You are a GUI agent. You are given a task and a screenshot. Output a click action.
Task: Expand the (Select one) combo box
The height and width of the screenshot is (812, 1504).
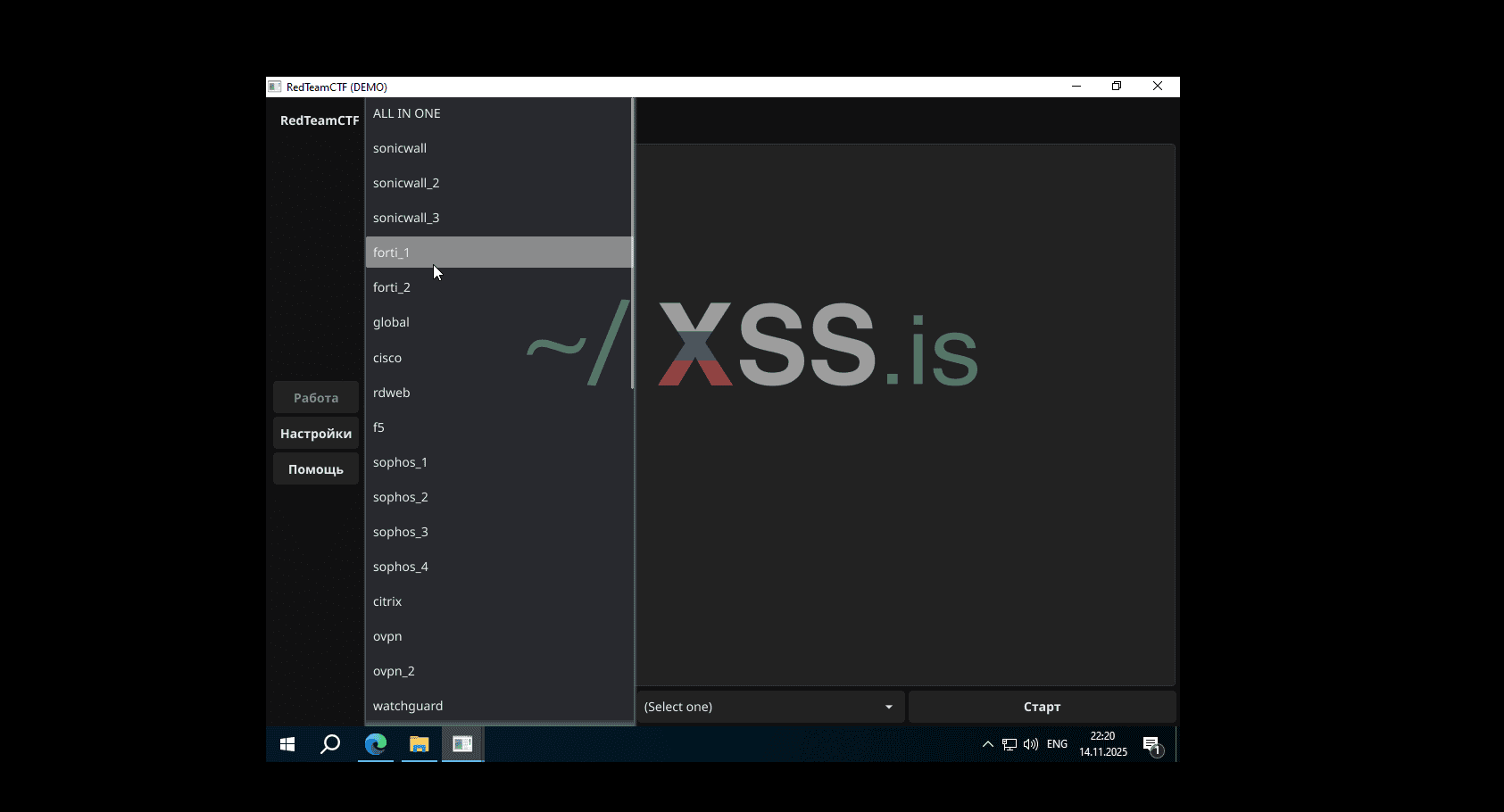coord(770,707)
